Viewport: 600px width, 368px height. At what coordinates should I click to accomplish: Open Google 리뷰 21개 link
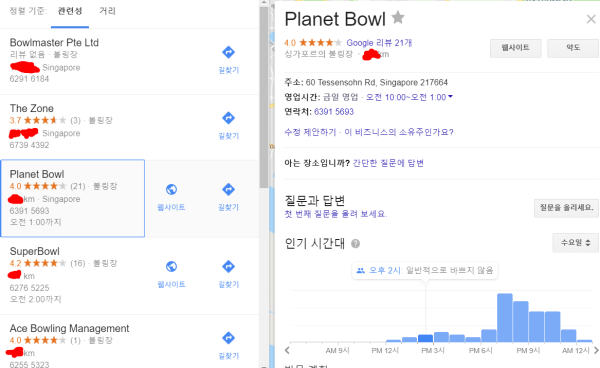tap(379, 43)
